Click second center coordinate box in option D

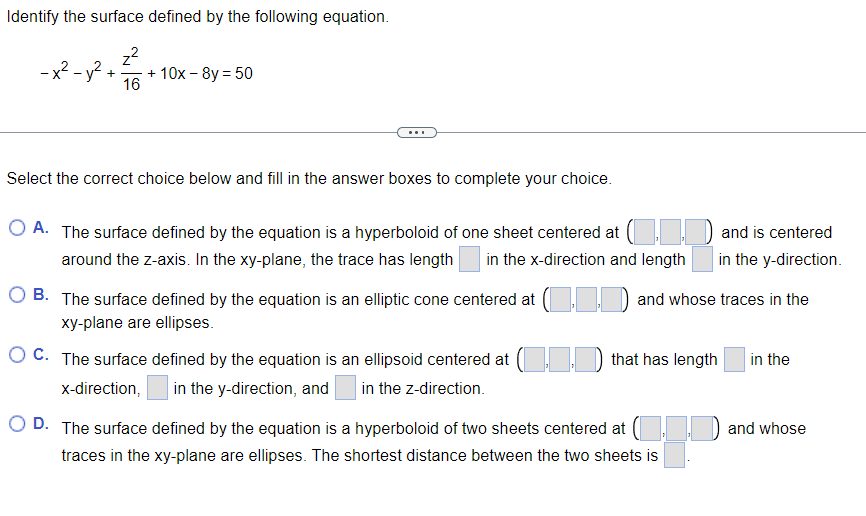677,428
